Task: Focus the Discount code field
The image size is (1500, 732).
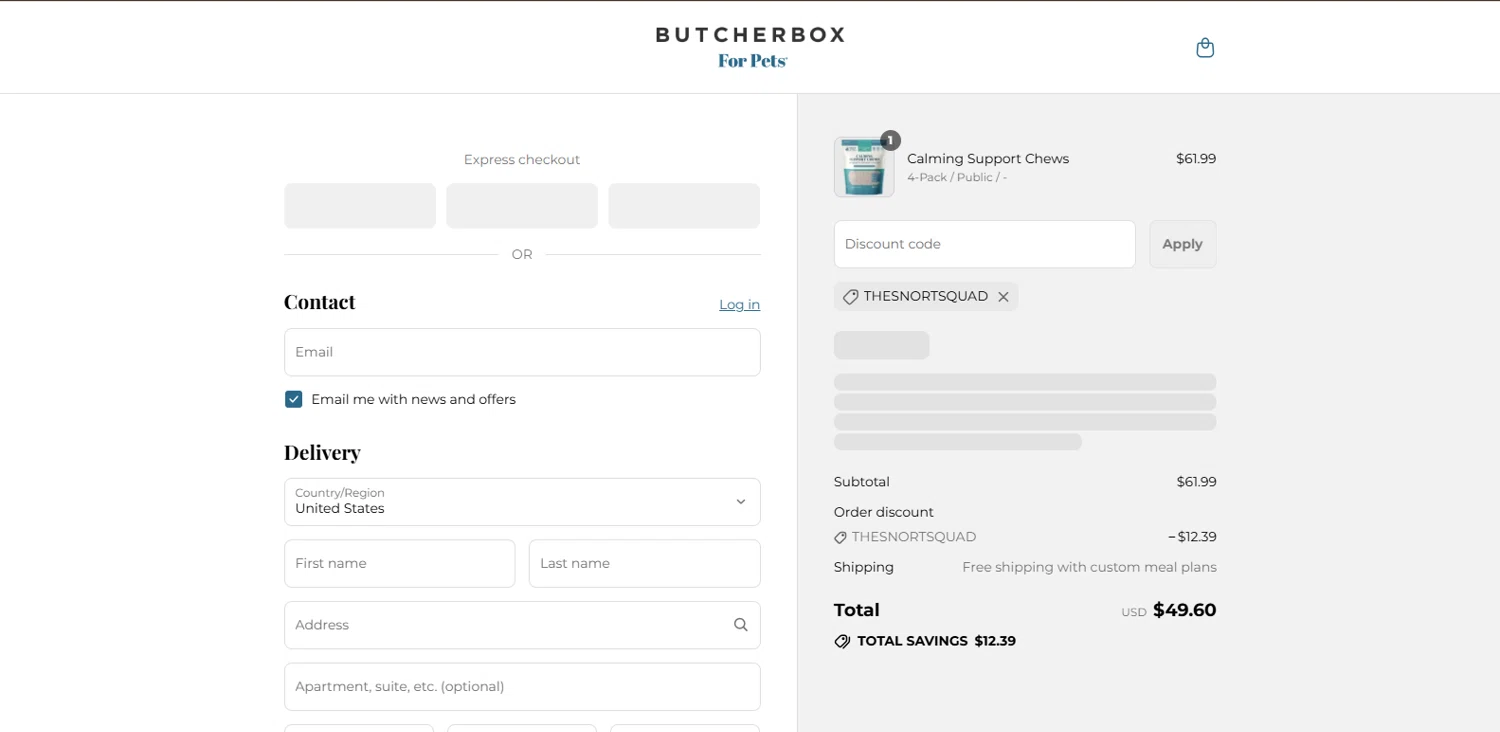Action: pyautogui.click(x=985, y=244)
